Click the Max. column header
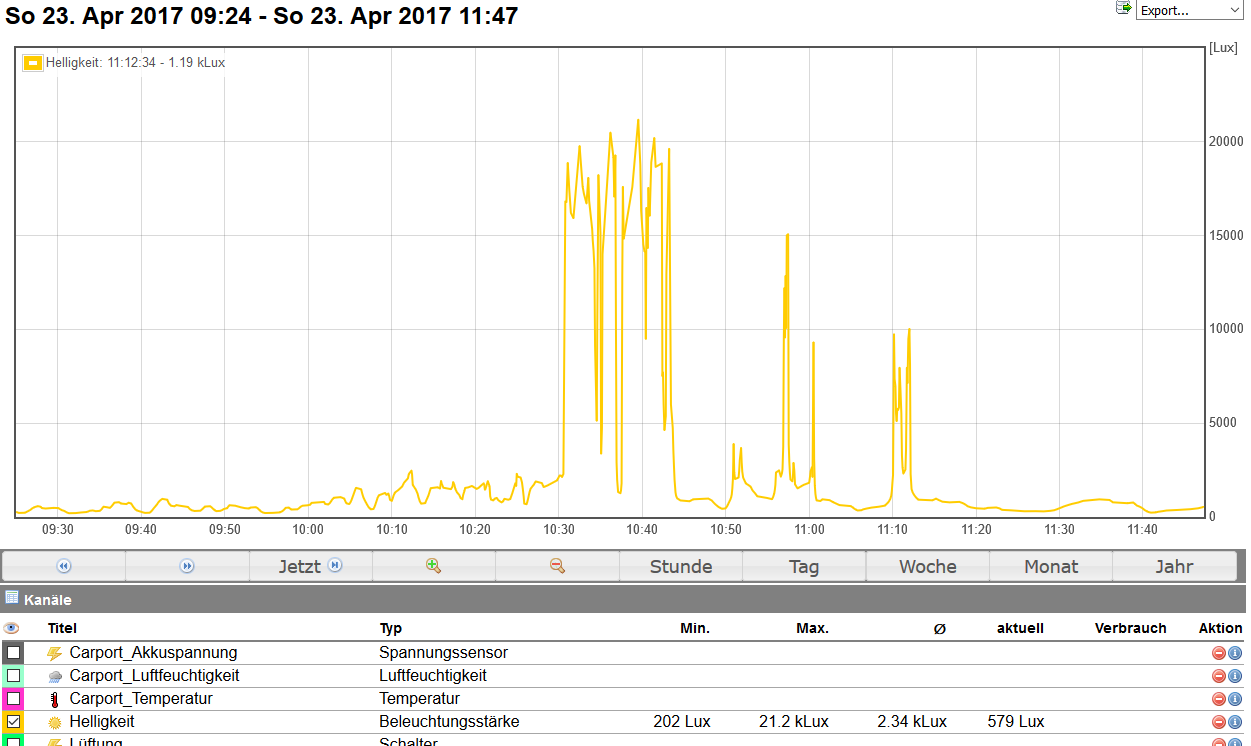 coord(812,629)
